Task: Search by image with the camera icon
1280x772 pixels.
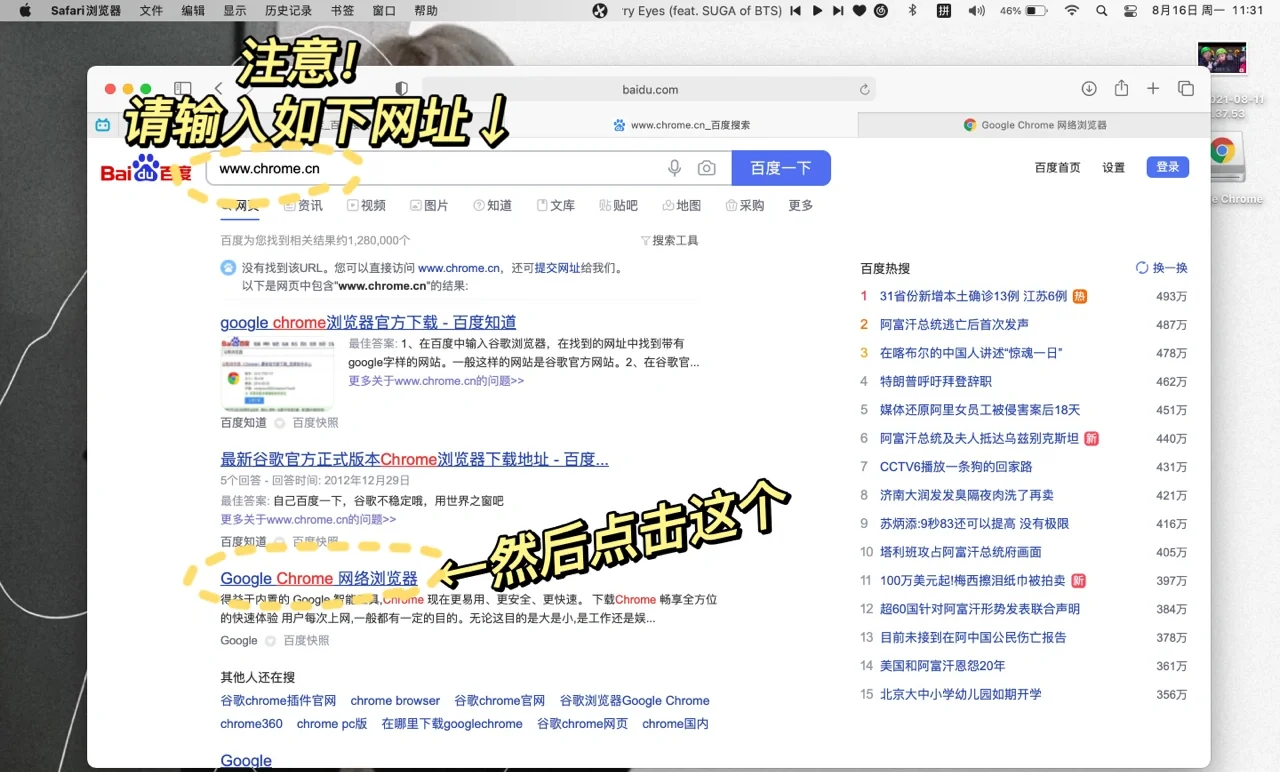Action: [x=707, y=168]
